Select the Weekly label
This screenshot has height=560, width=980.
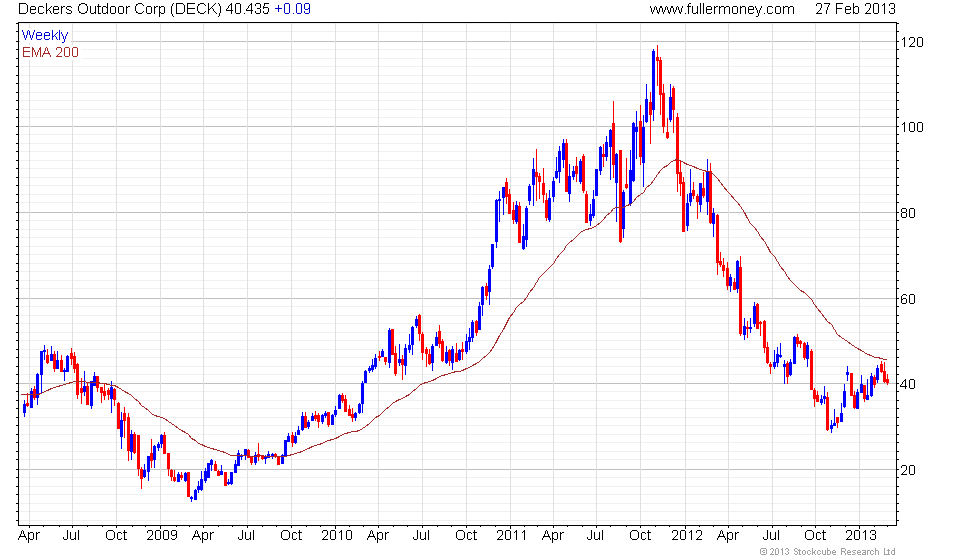[x=44, y=35]
